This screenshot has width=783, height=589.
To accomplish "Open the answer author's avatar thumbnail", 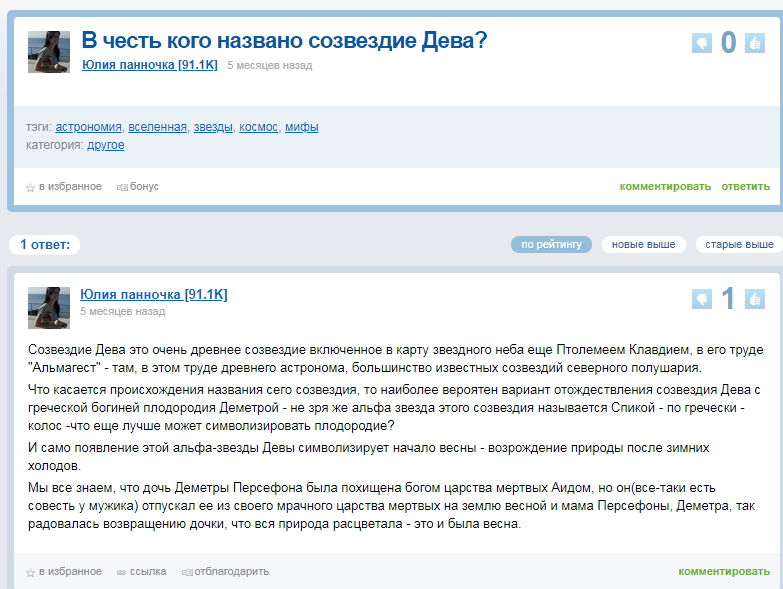I will tap(49, 308).
